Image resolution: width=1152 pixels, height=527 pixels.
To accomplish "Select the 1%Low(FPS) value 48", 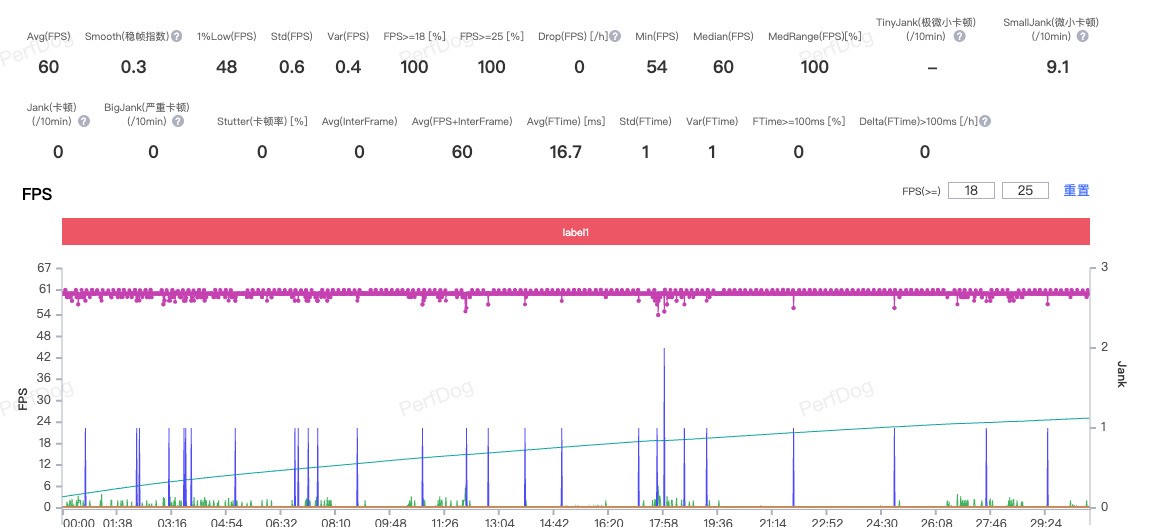I will (226, 67).
